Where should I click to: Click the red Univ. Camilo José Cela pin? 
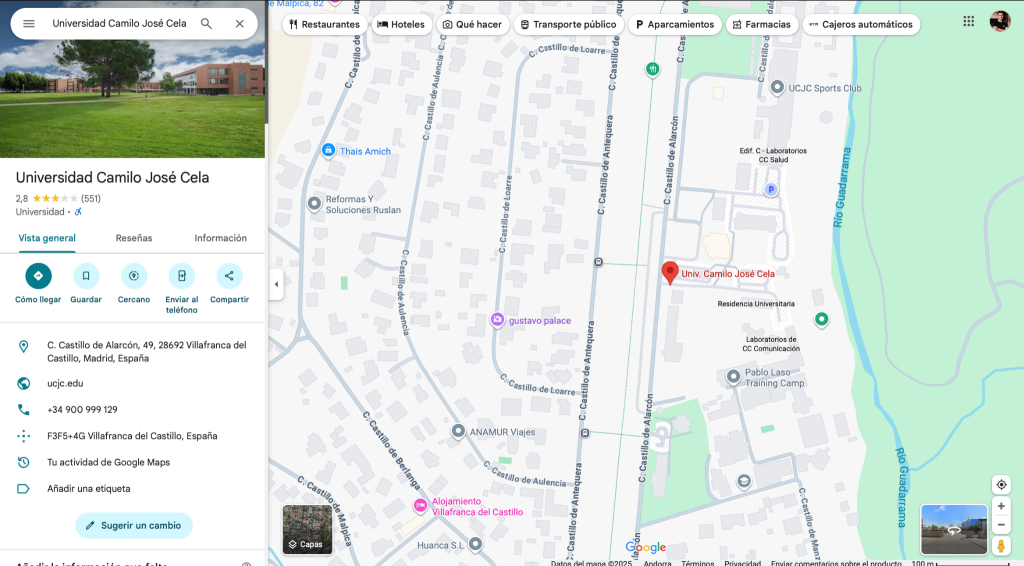669,272
